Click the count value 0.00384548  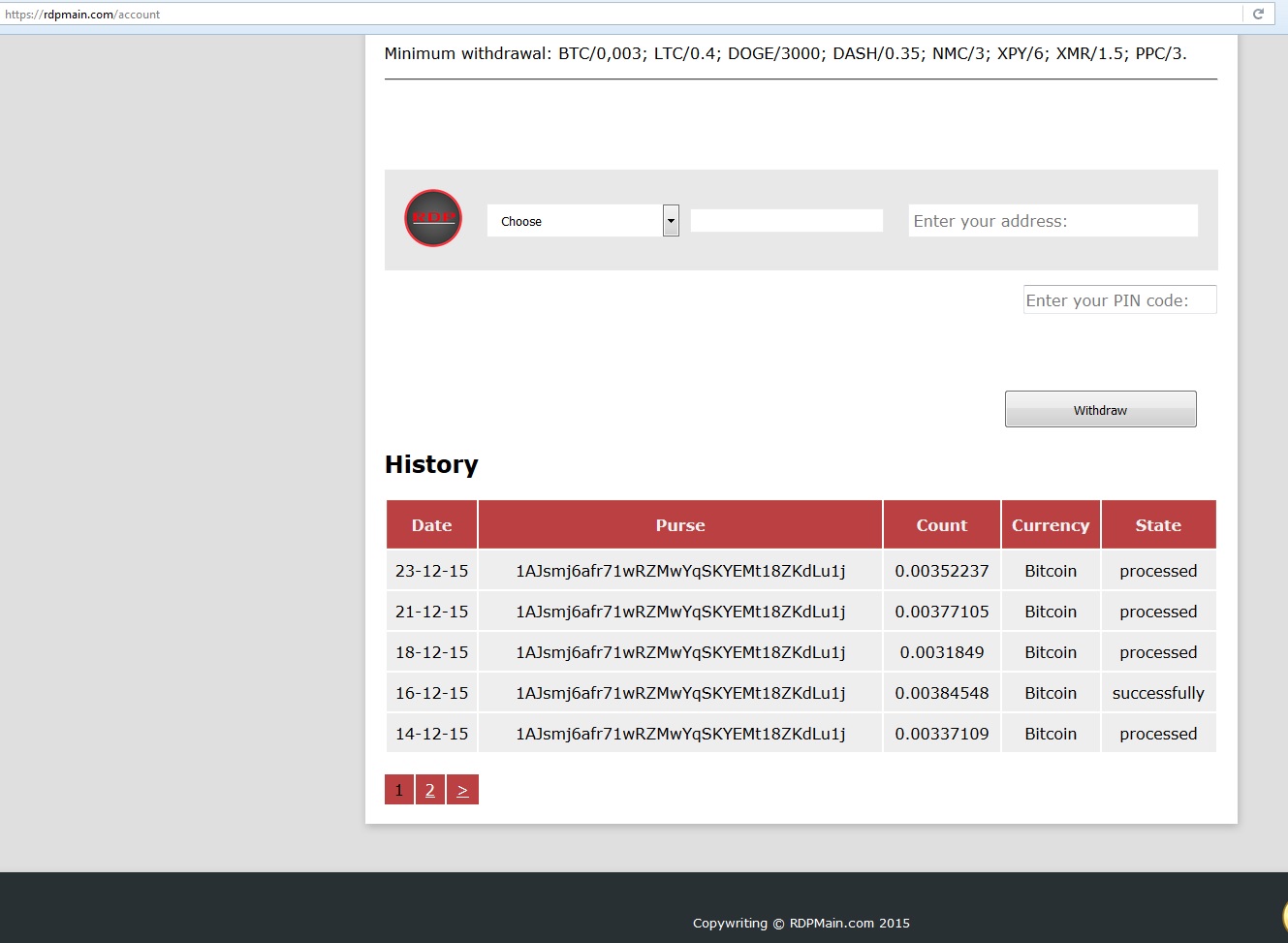click(x=942, y=693)
